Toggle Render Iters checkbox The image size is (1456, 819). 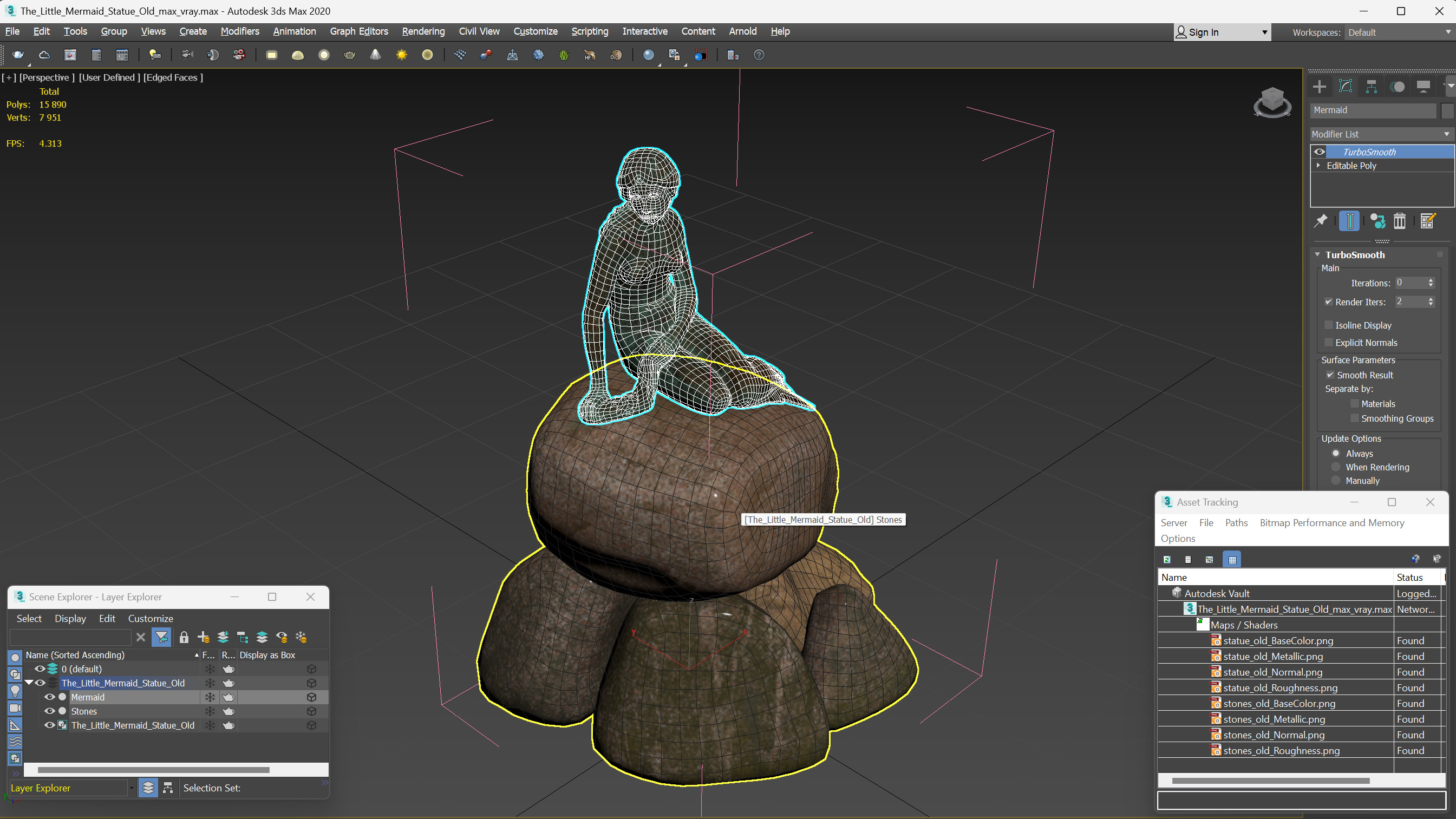tap(1329, 302)
